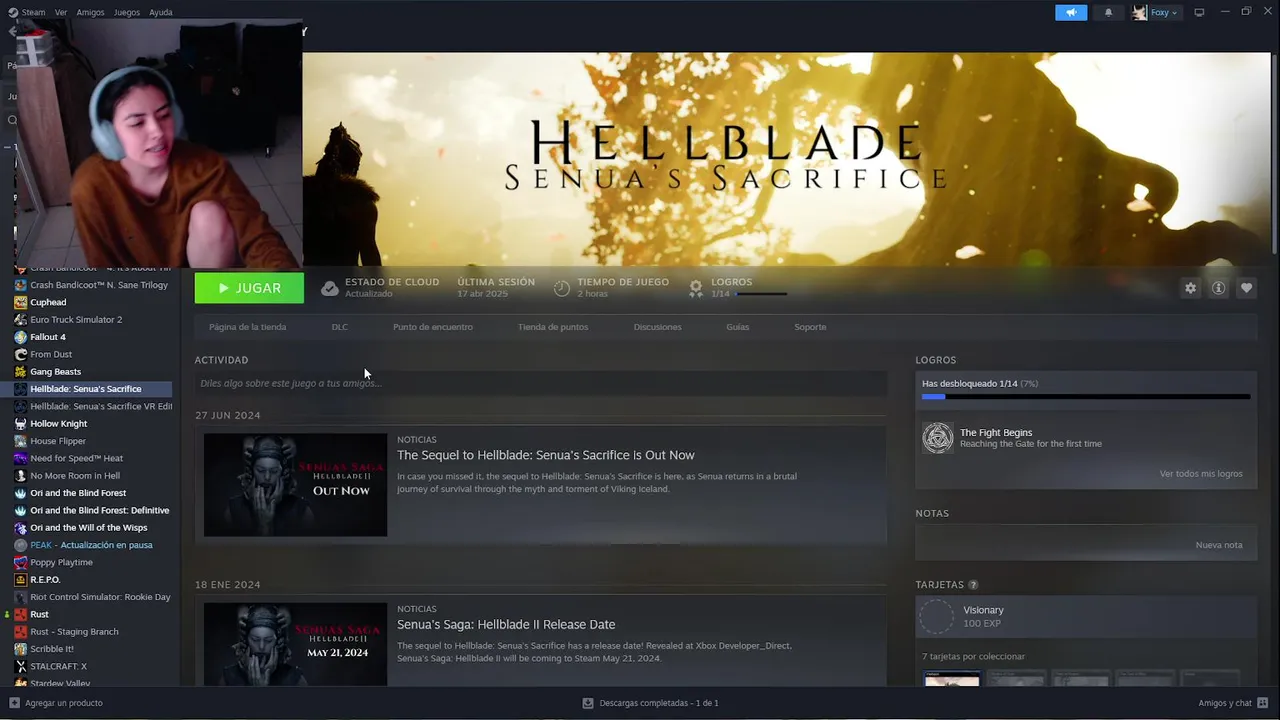Open the Juegos menu

pos(127,12)
